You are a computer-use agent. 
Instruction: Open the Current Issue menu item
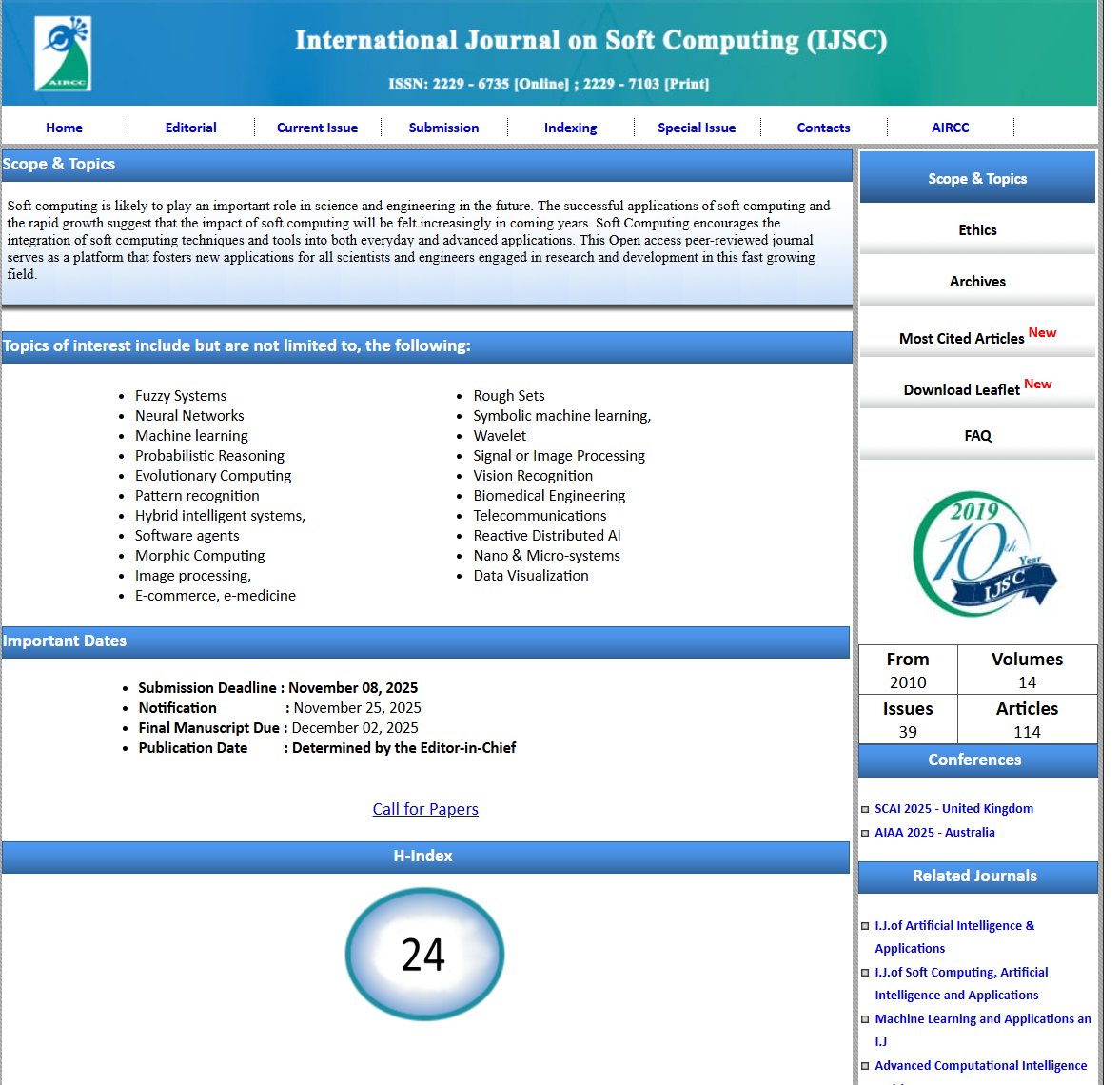click(317, 128)
